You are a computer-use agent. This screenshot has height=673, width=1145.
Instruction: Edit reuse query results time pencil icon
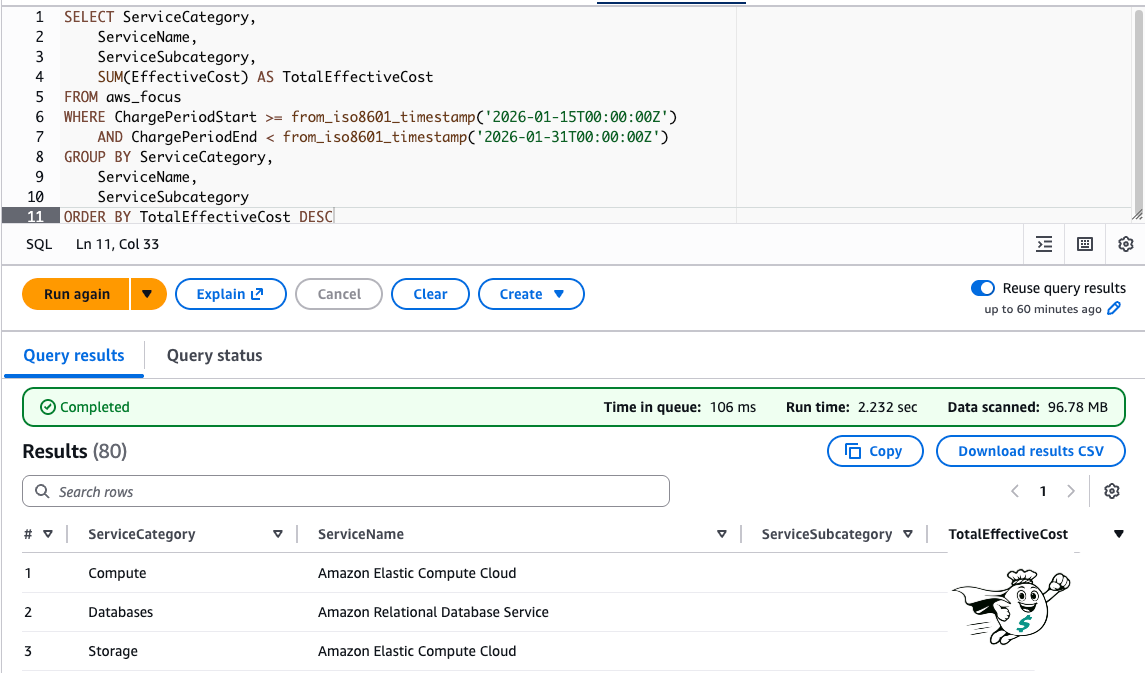pyautogui.click(x=1114, y=309)
